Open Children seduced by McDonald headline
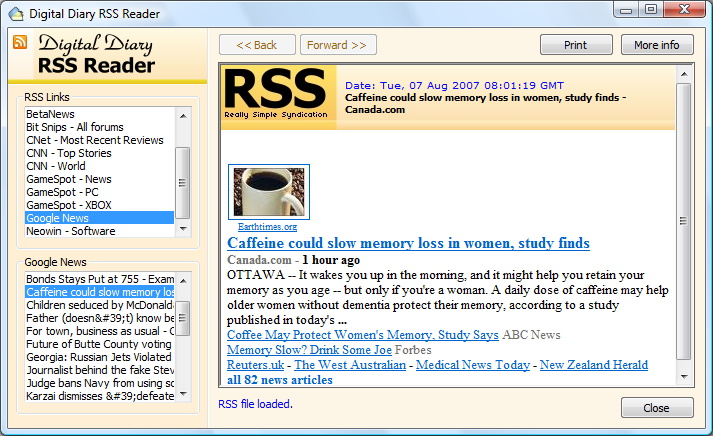Viewport: 713px width, 436px height. point(100,305)
